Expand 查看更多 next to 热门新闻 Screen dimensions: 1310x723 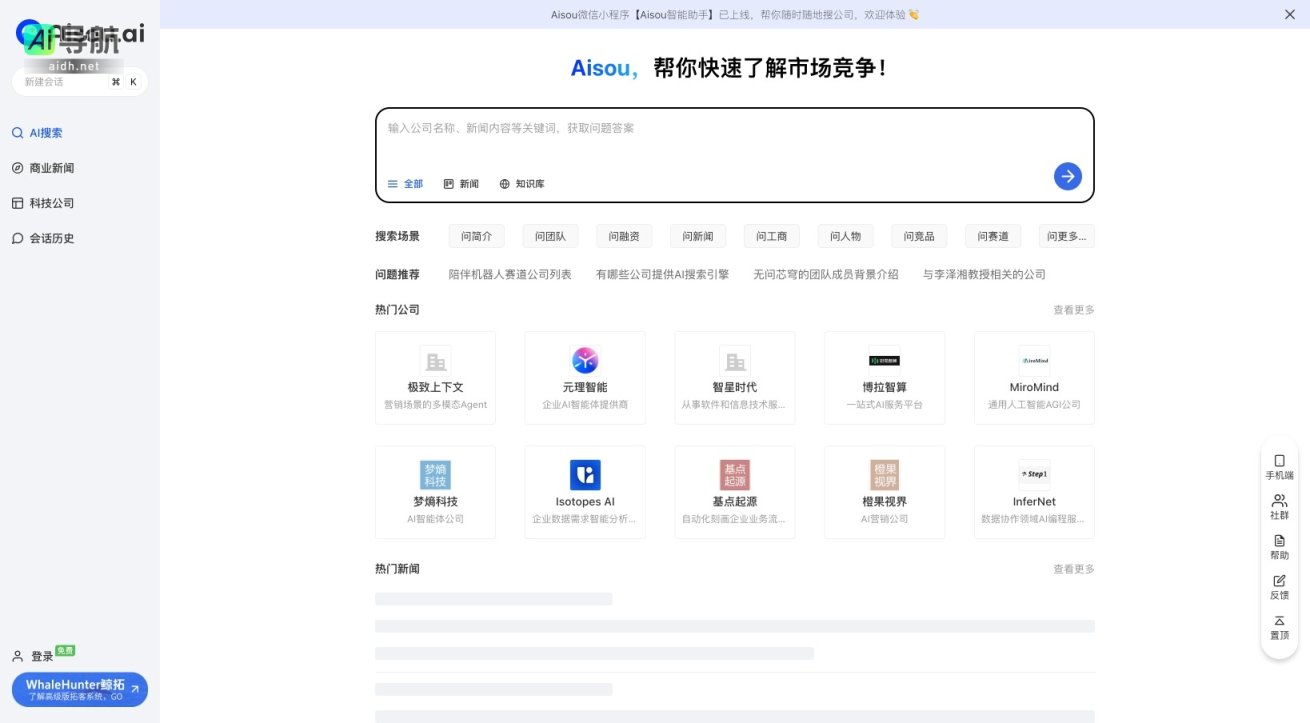(1073, 568)
